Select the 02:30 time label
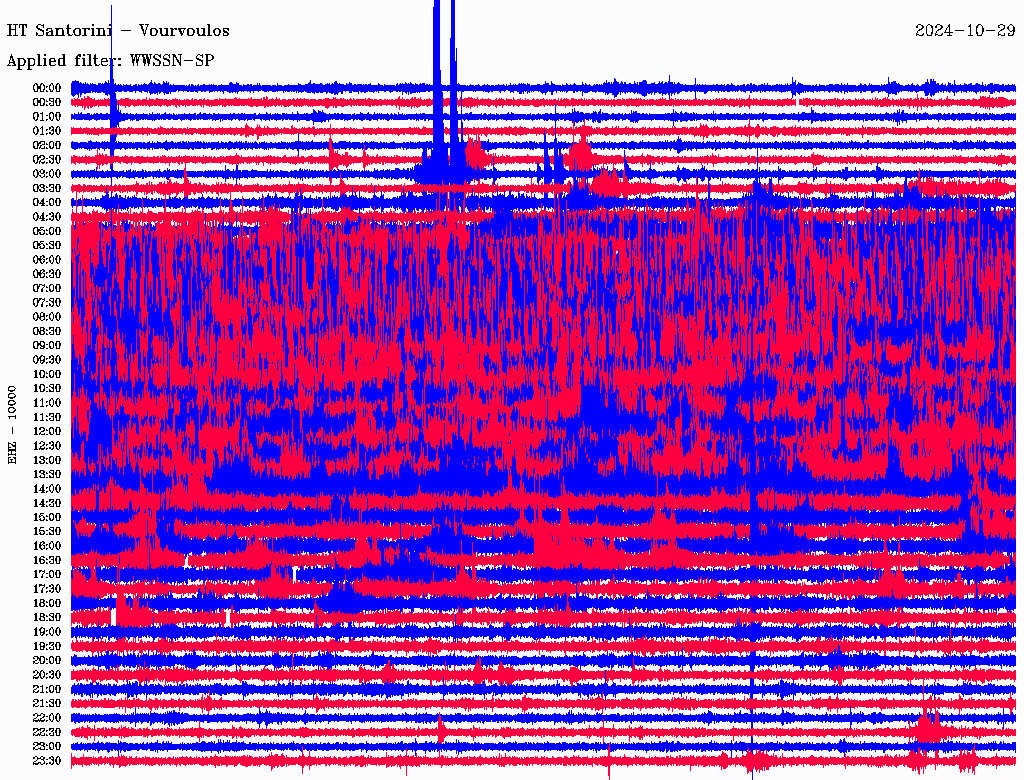Viewport: 1024px width, 780px height. click(x=46, y=159)
